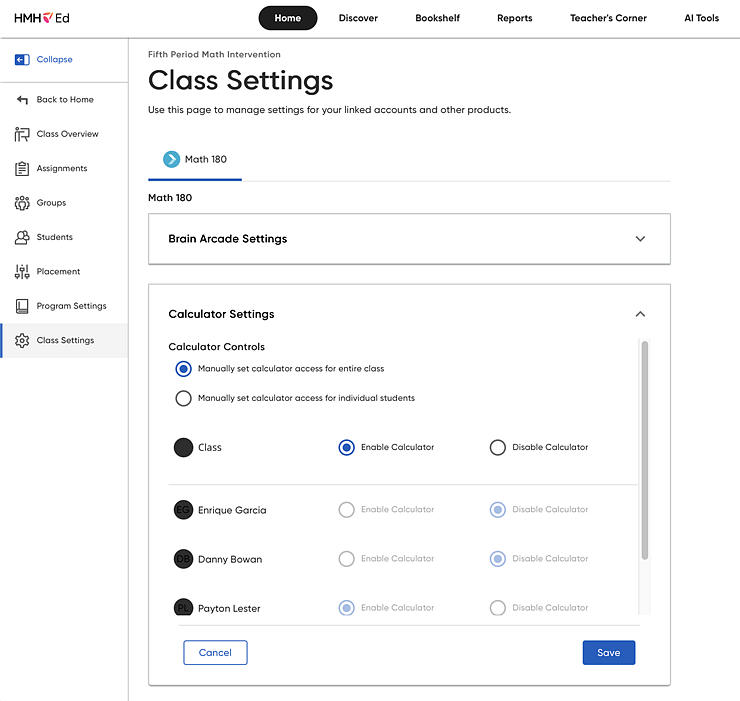Viewport: 740px width, 701px height.
Task: Select calculator access for individual students
Action: [x=184, y=398]
